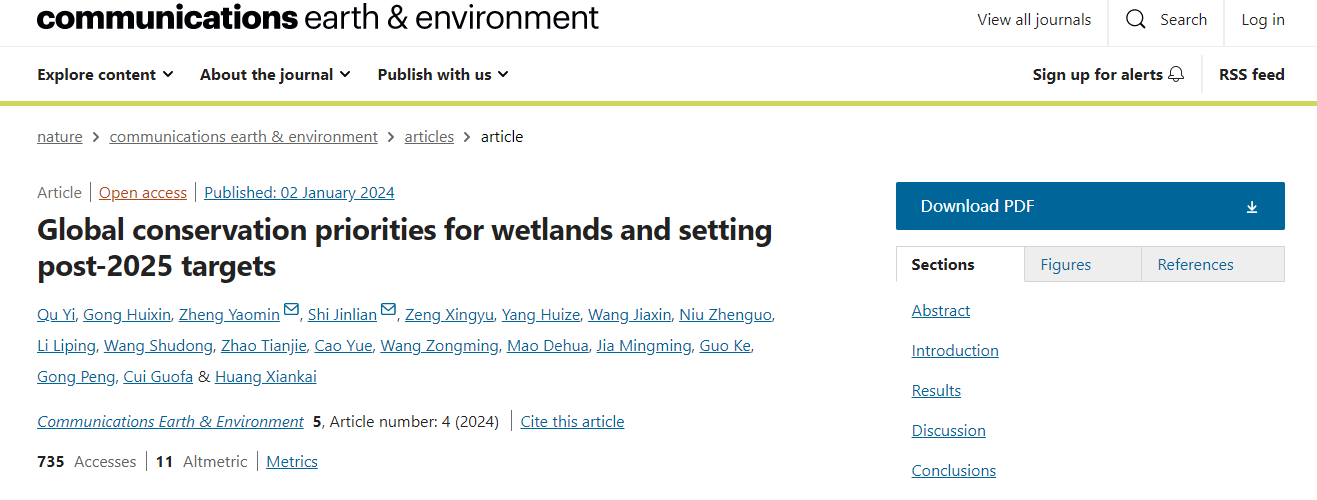
Task: Go to View all journals
Action: click(x=1034, y=20)
